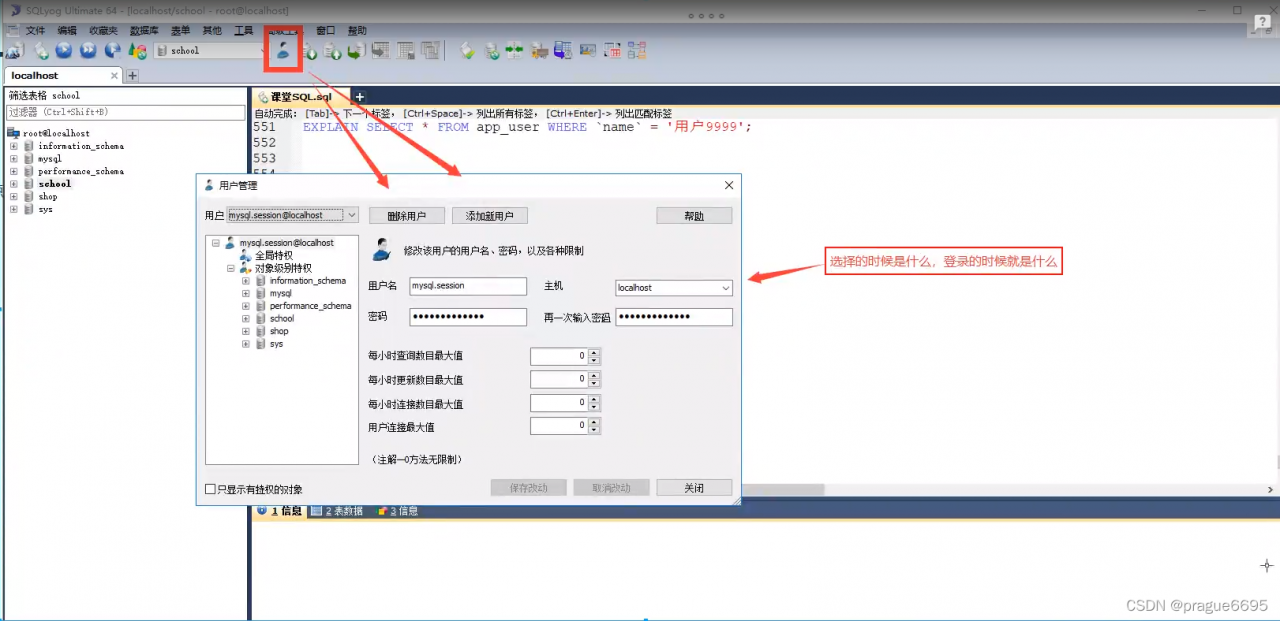Viewport: 1280px width, 621px height.
Task: Click the picture-like visual data toolbar icon
Action: [587, 51]
